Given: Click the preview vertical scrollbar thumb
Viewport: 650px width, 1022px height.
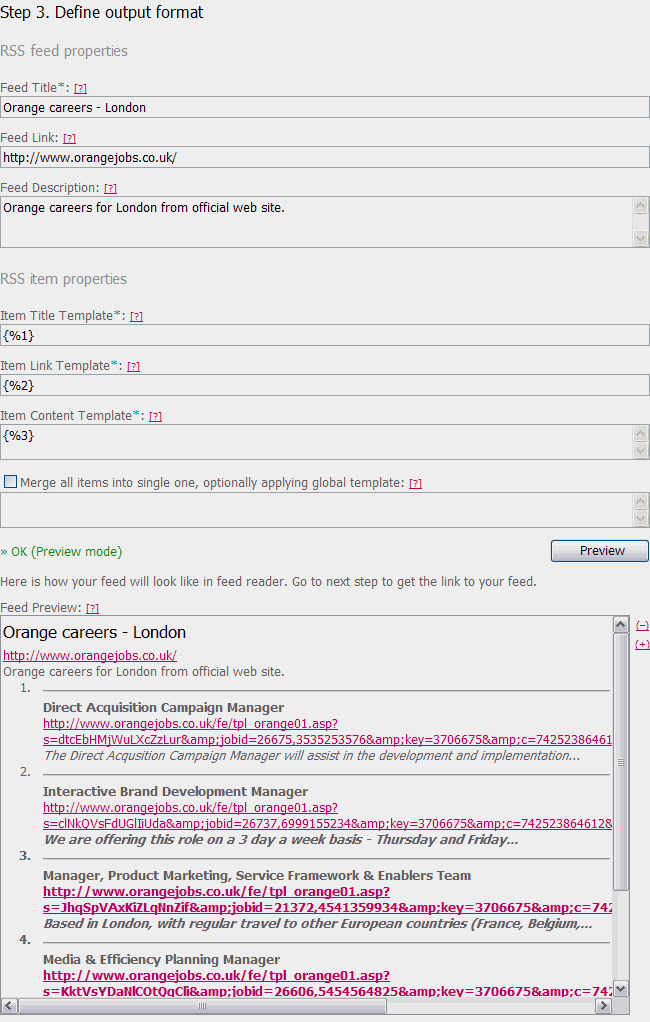Looking at the screenshot, I should pyautogui.click(x=621, y=761).
